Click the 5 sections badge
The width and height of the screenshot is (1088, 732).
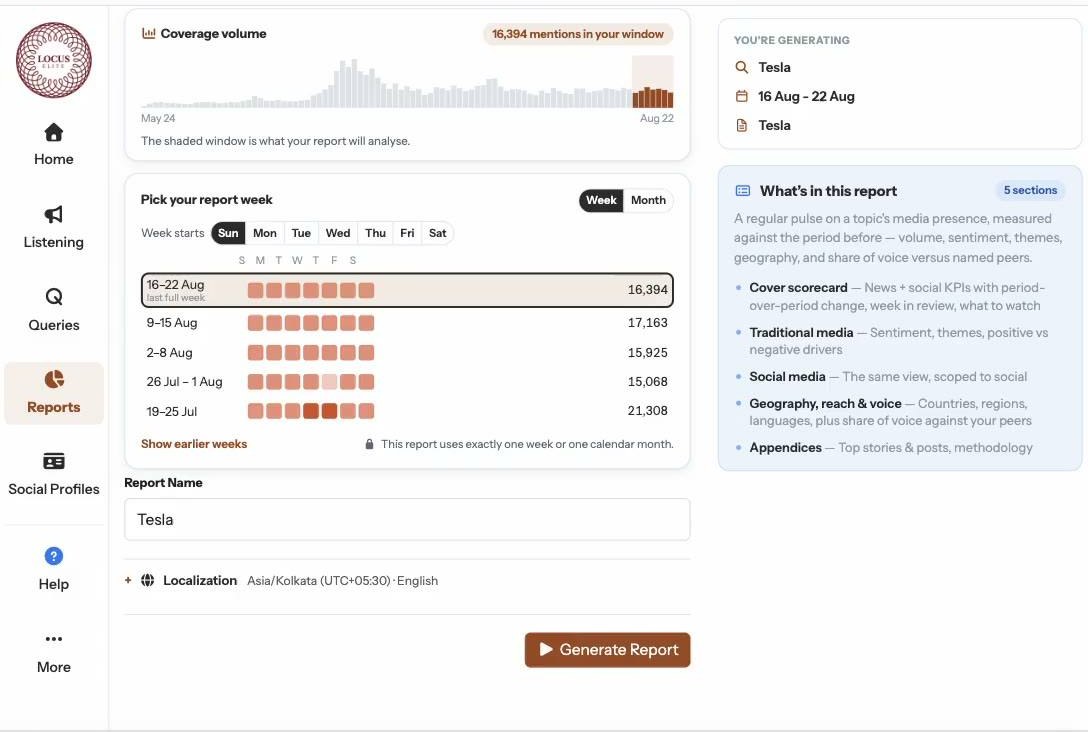pyautogui.click(x=1030, y=190)
